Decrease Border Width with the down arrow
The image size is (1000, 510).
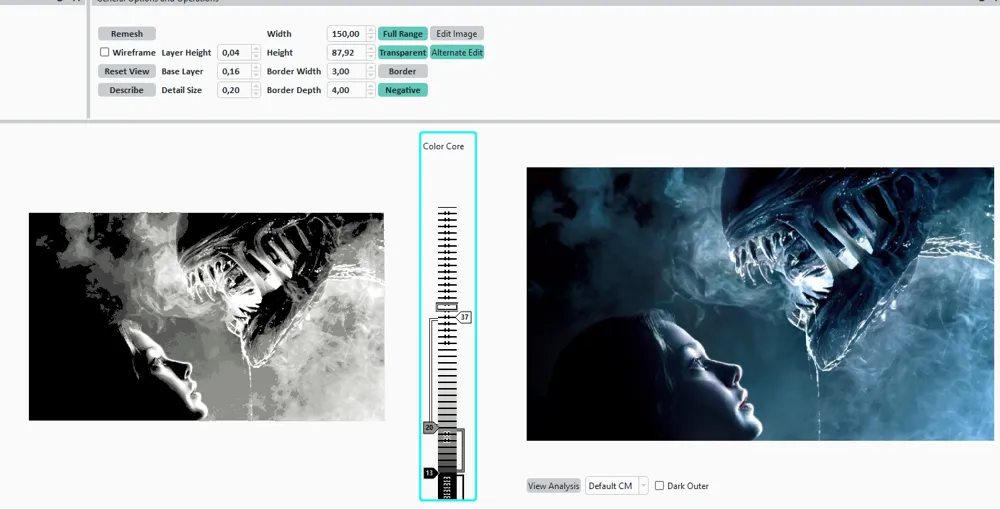pos(371,75)
